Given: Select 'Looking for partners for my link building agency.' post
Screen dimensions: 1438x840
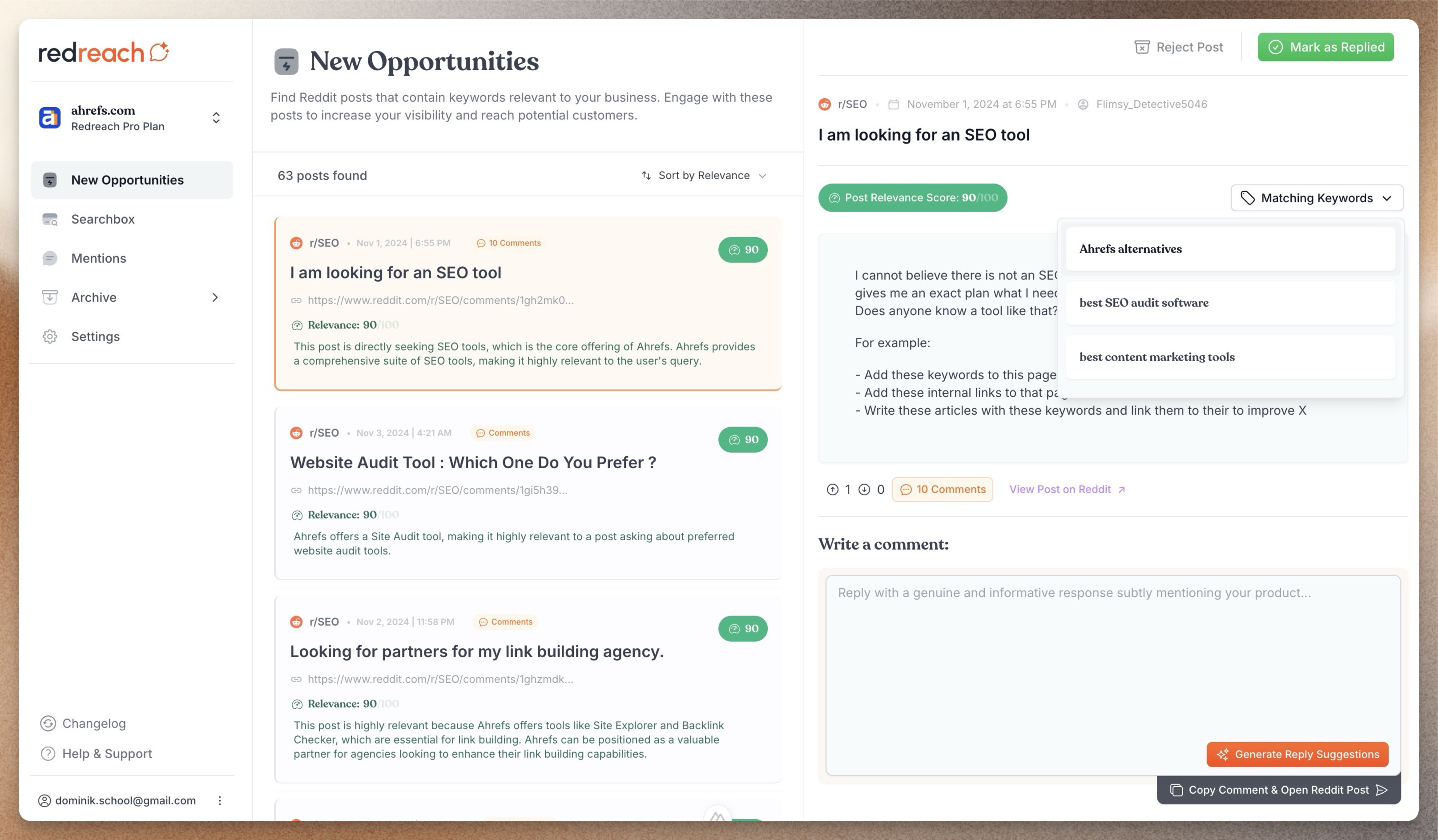Looking at the screenshot, I should point(528,689).
